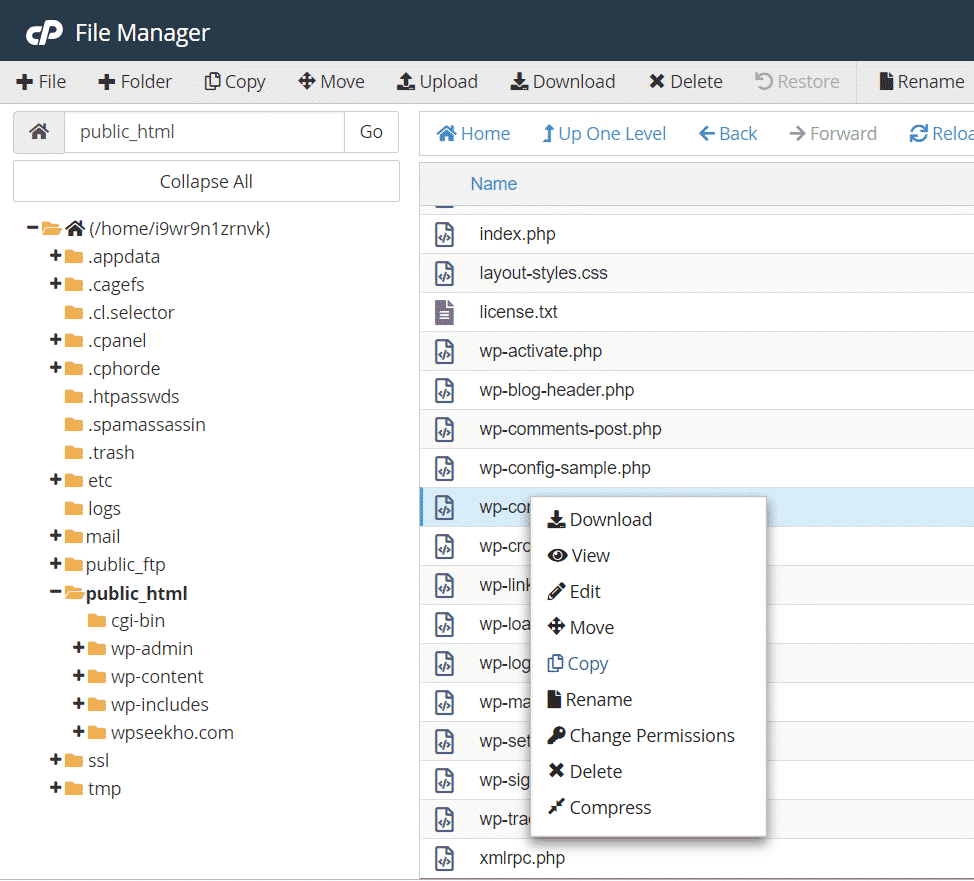Collapse the /home/i9wr9n1zrnvk root node

point(32,228)
